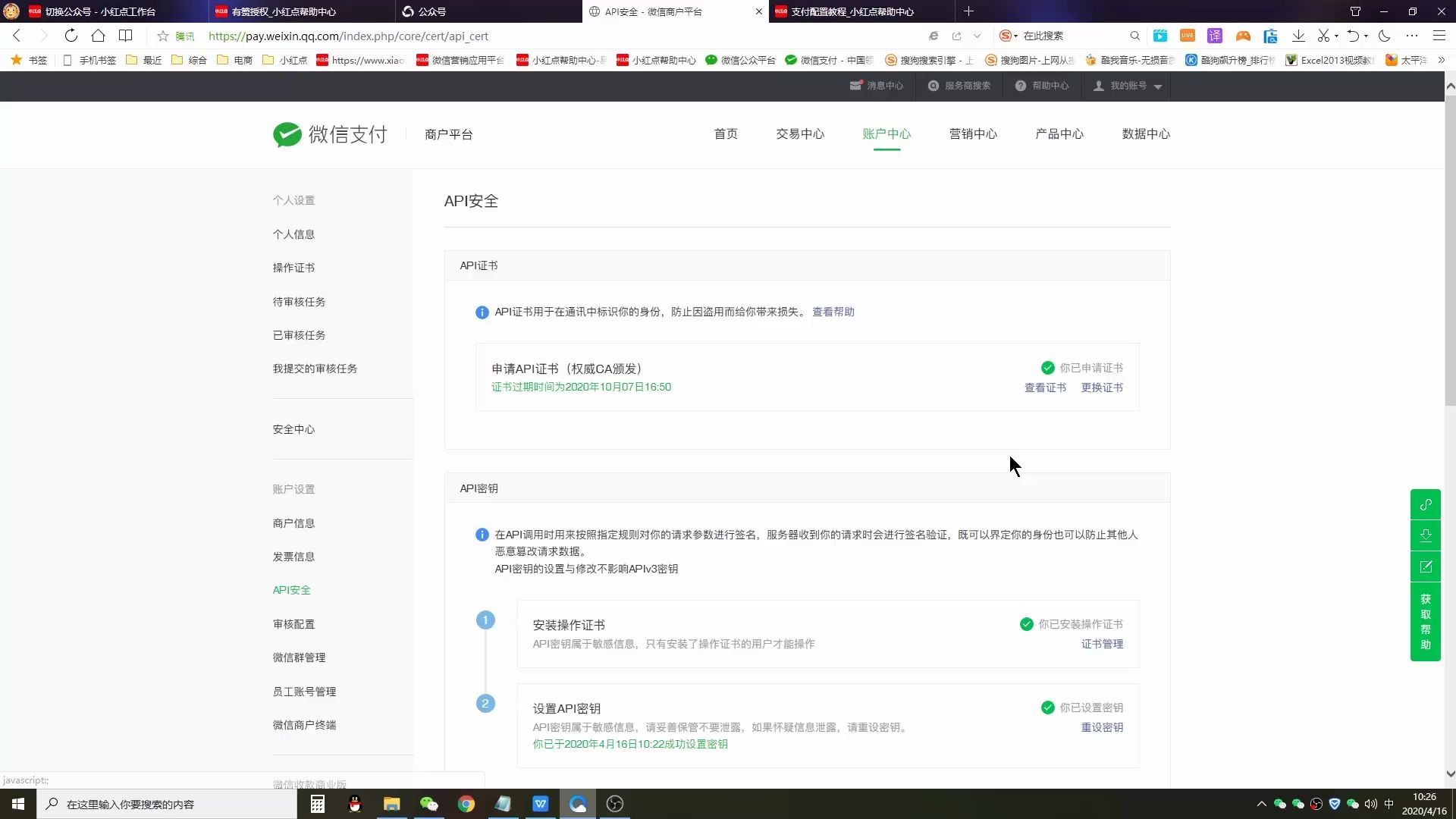
Task: Open the browser hamburger menu icon
Action: point(1439,36)
